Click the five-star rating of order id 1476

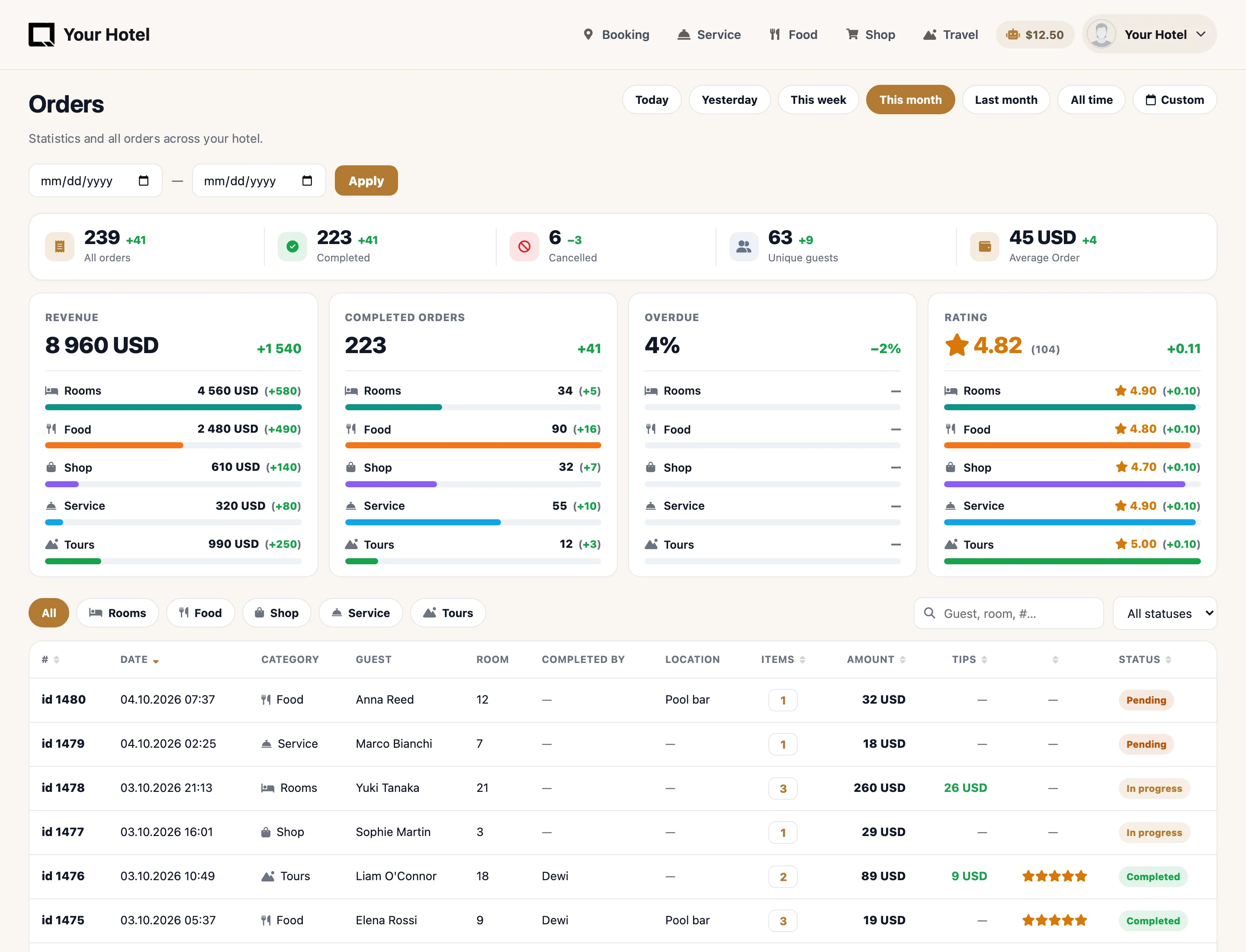[1054, 876]
